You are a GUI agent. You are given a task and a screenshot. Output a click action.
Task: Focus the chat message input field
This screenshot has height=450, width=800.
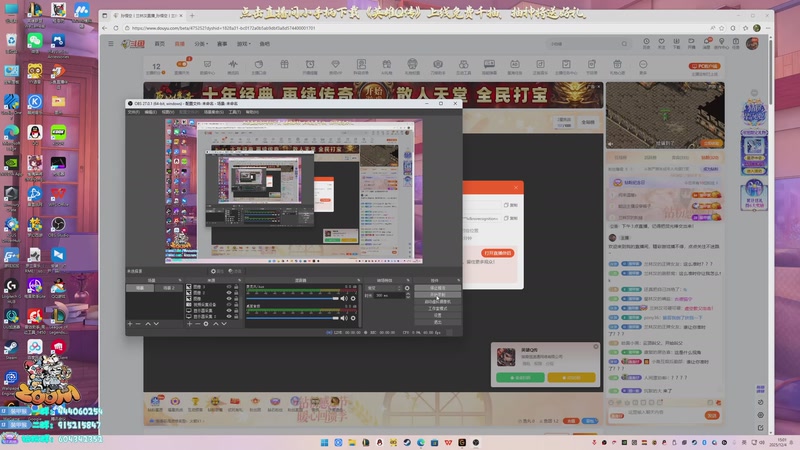[x=663, y=413]
